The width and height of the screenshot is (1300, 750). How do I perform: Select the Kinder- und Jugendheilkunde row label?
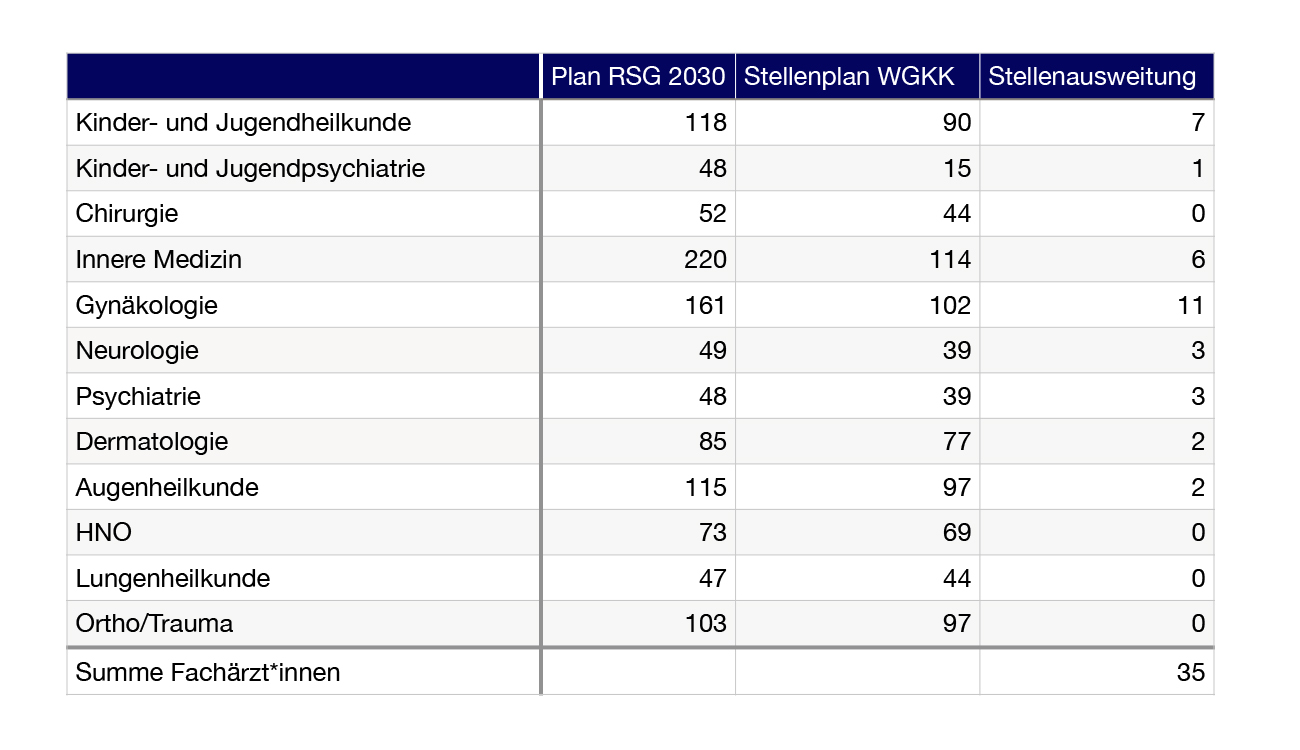[x=243, y=123]
